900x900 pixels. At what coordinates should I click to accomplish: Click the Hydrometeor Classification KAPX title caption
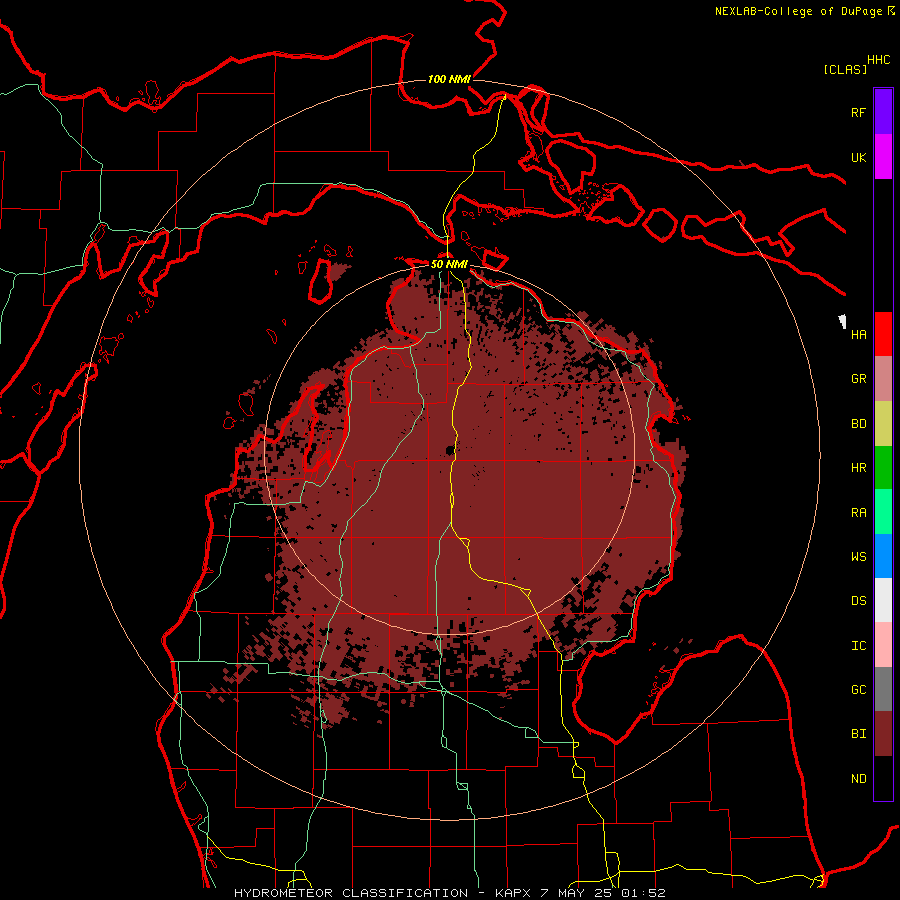[450, 893]
